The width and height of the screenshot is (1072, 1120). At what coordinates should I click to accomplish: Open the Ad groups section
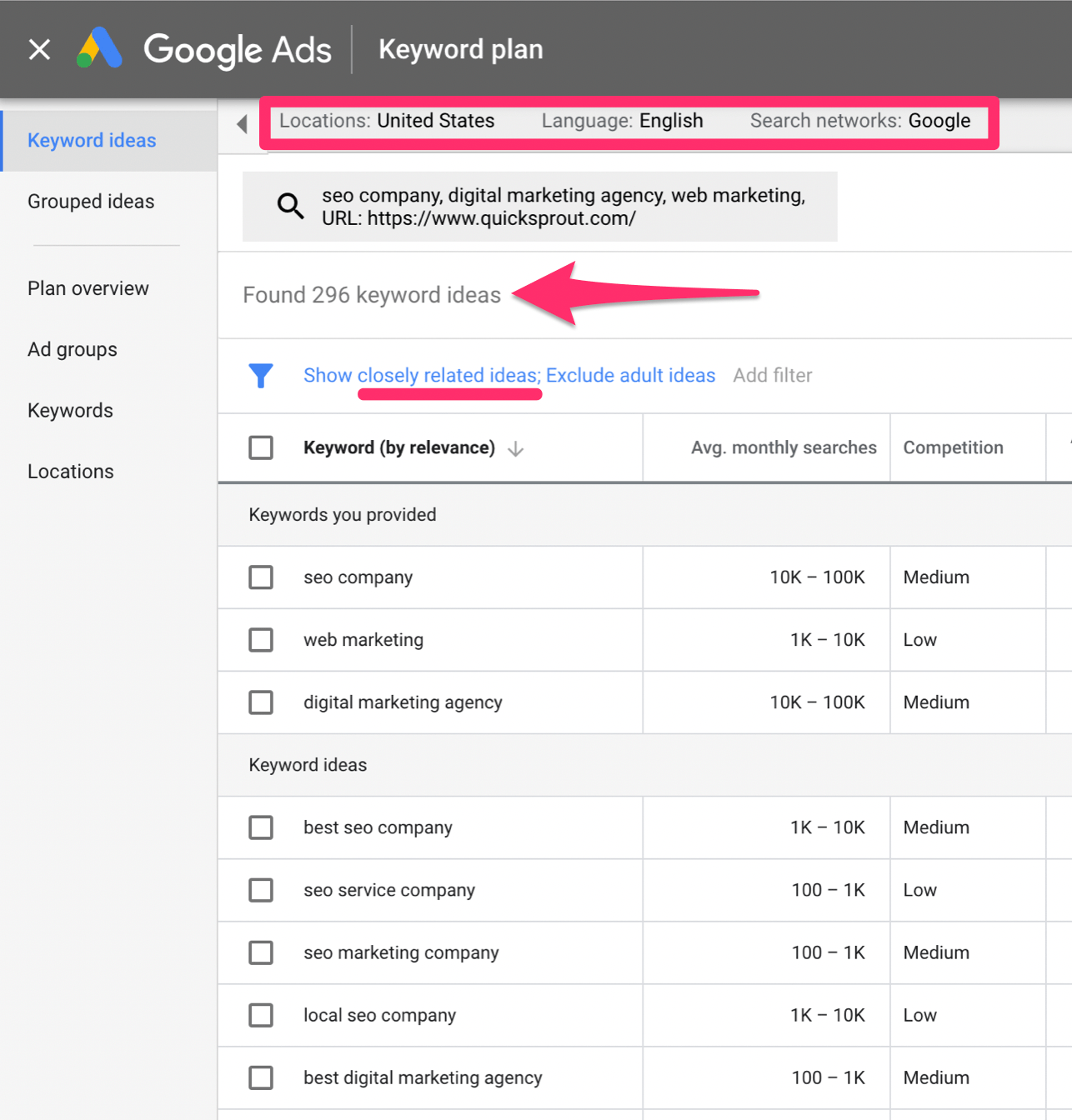click(x=73, y=349)
